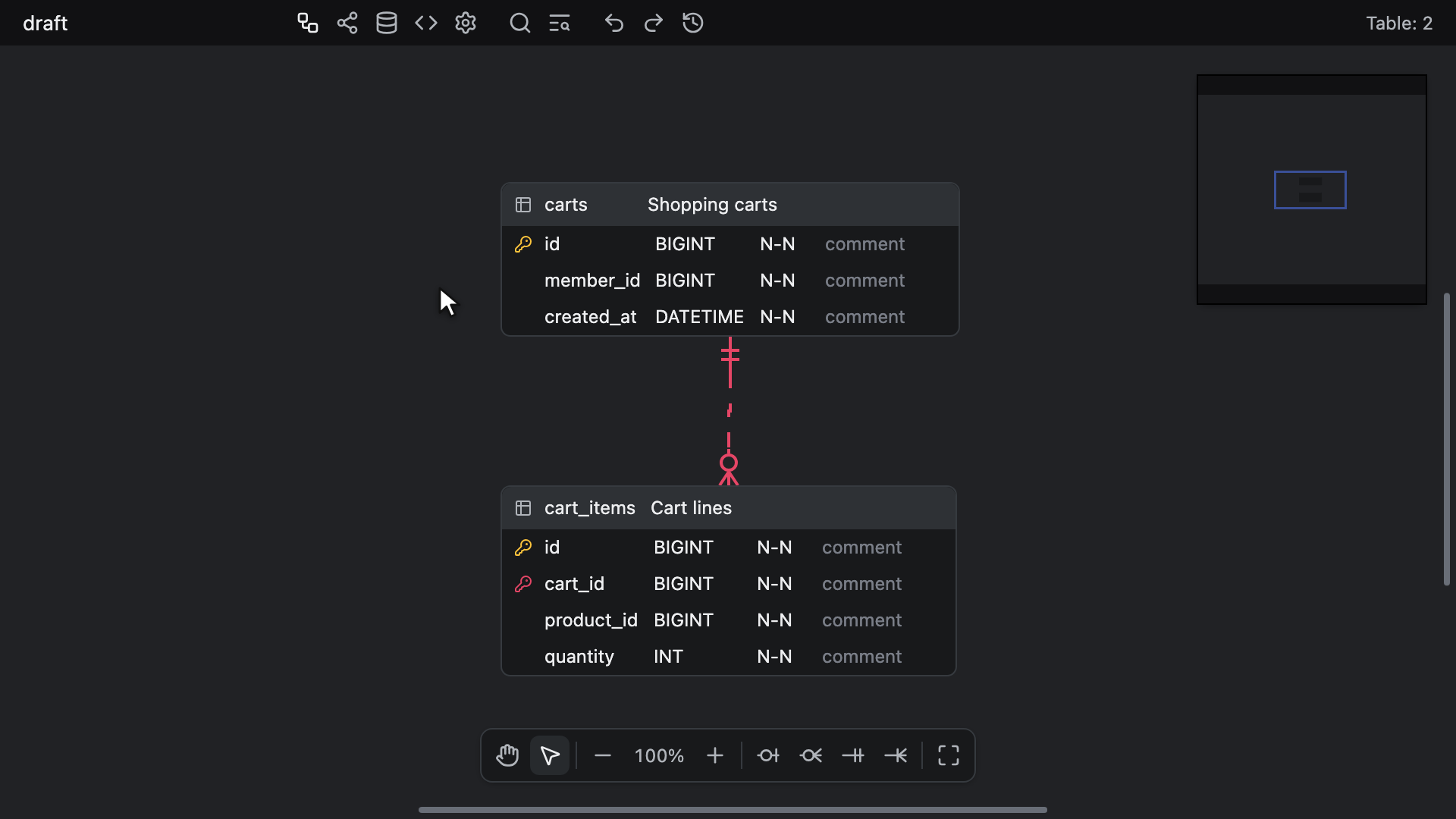Select one-only relationship tool

(x=853, y=755)
